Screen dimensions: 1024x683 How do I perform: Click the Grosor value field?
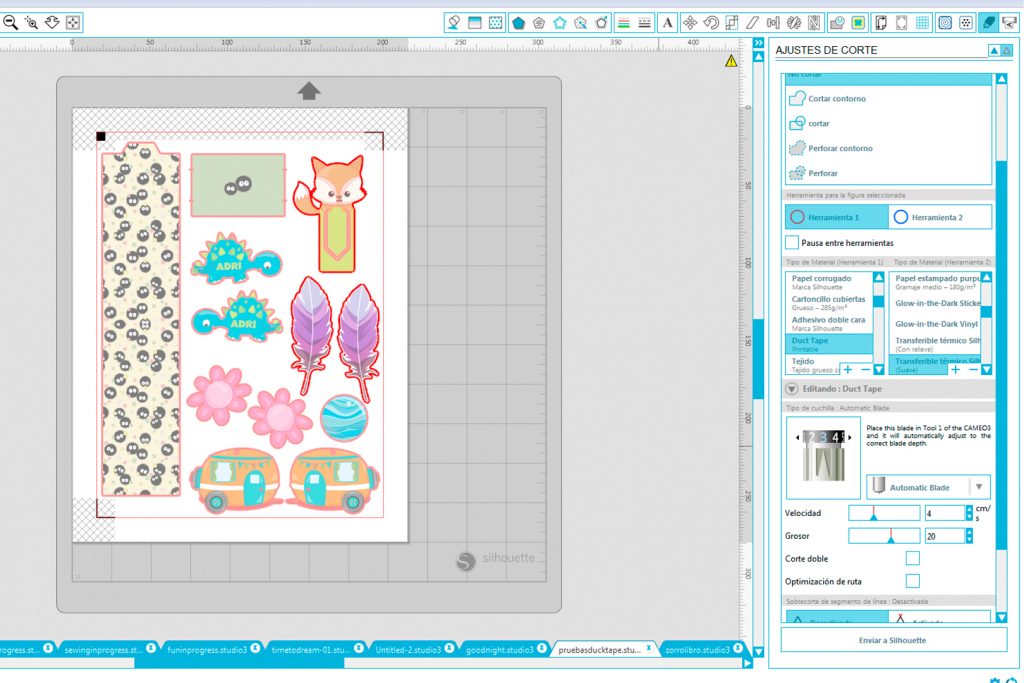click(x=944, y=536)
